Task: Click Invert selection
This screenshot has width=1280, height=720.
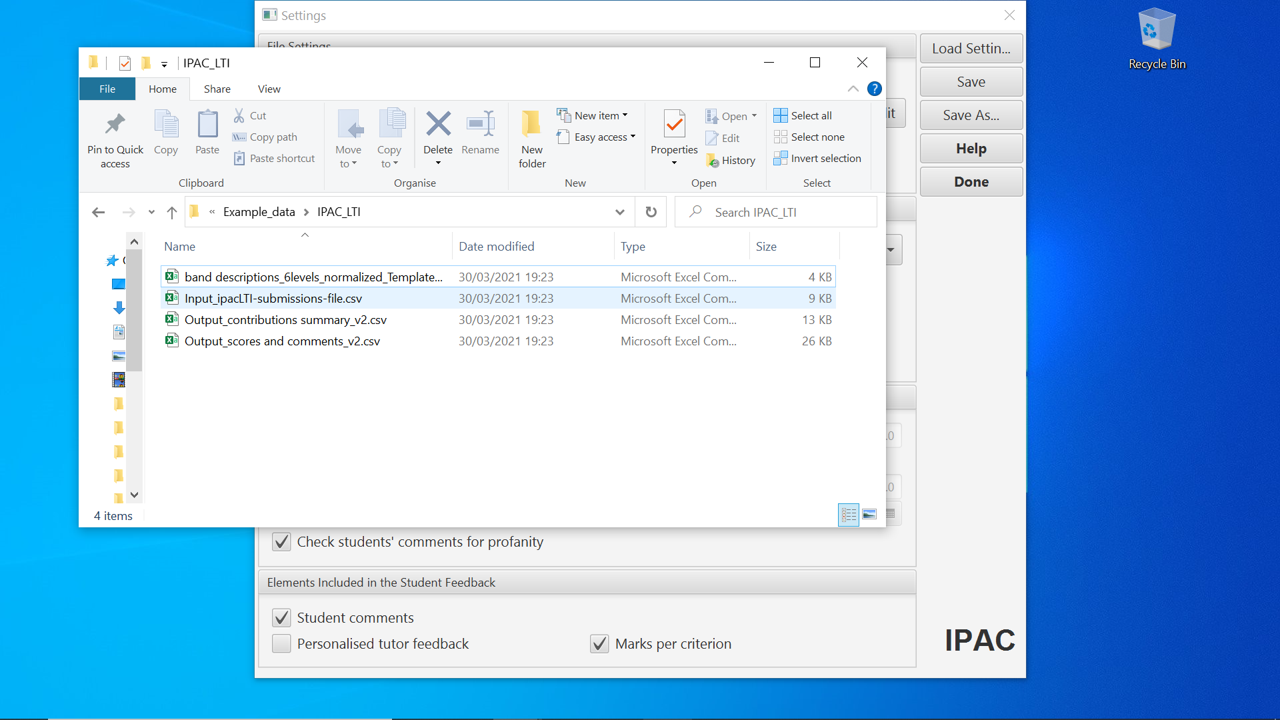Action: point(816,158)
